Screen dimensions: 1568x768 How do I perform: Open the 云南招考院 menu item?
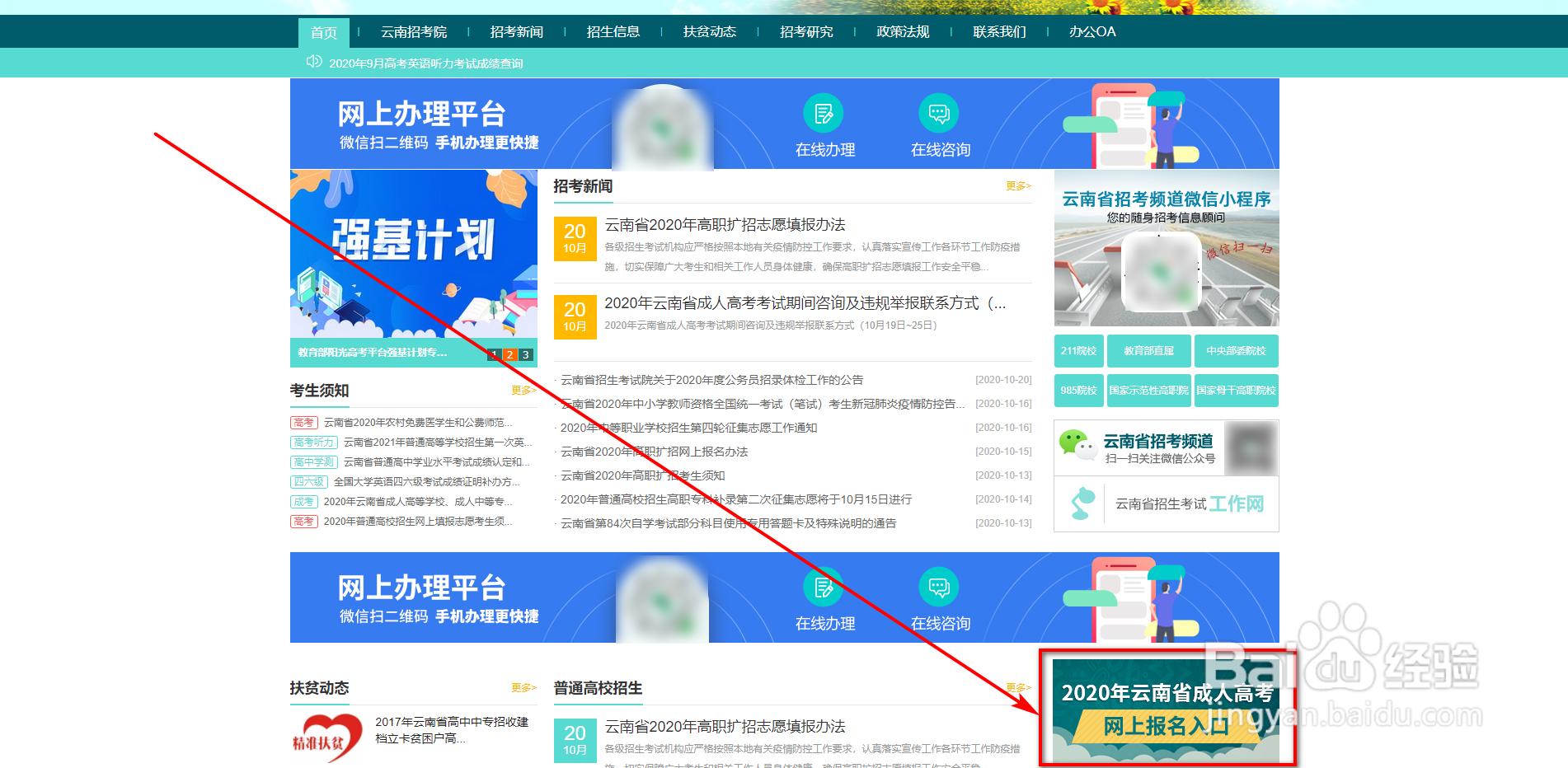point(414,32)
